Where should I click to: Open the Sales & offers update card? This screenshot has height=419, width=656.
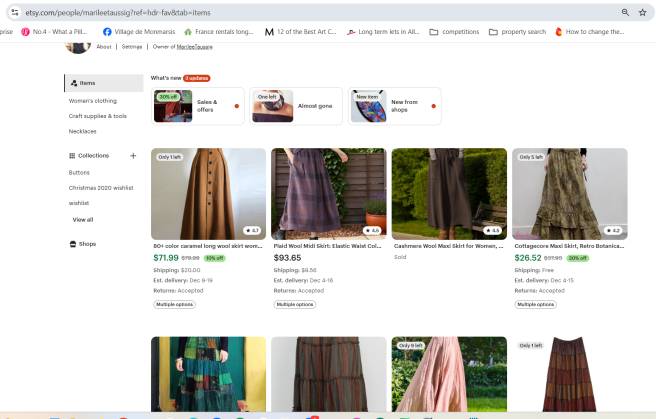click(x=197, y=105)
